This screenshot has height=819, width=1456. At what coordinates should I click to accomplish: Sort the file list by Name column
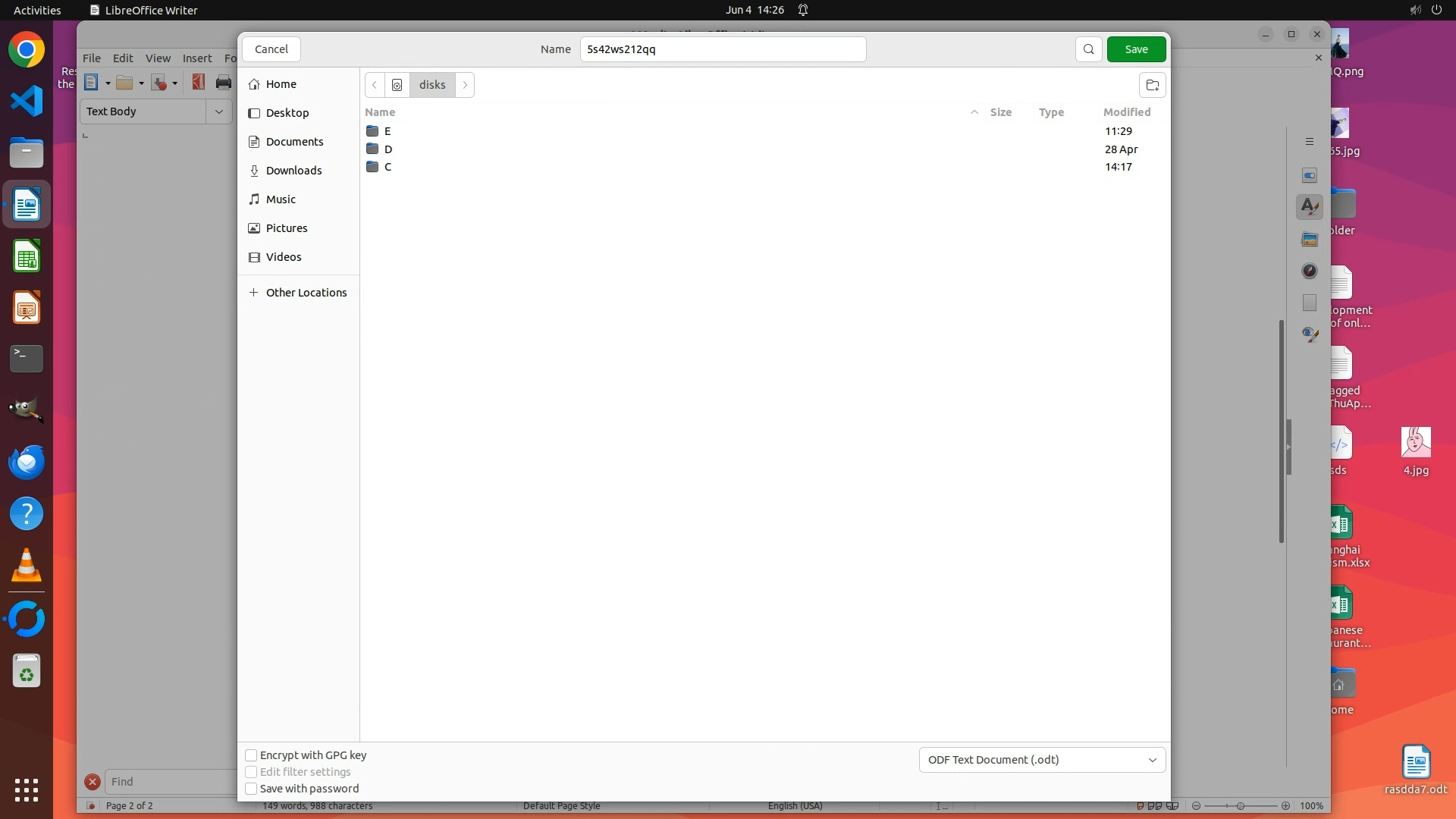pos(381,112)
